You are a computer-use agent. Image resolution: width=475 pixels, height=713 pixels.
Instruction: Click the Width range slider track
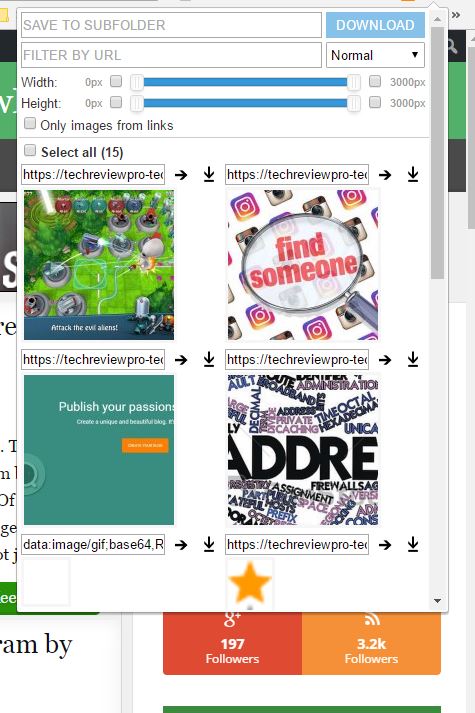click(x=245, y=82)
